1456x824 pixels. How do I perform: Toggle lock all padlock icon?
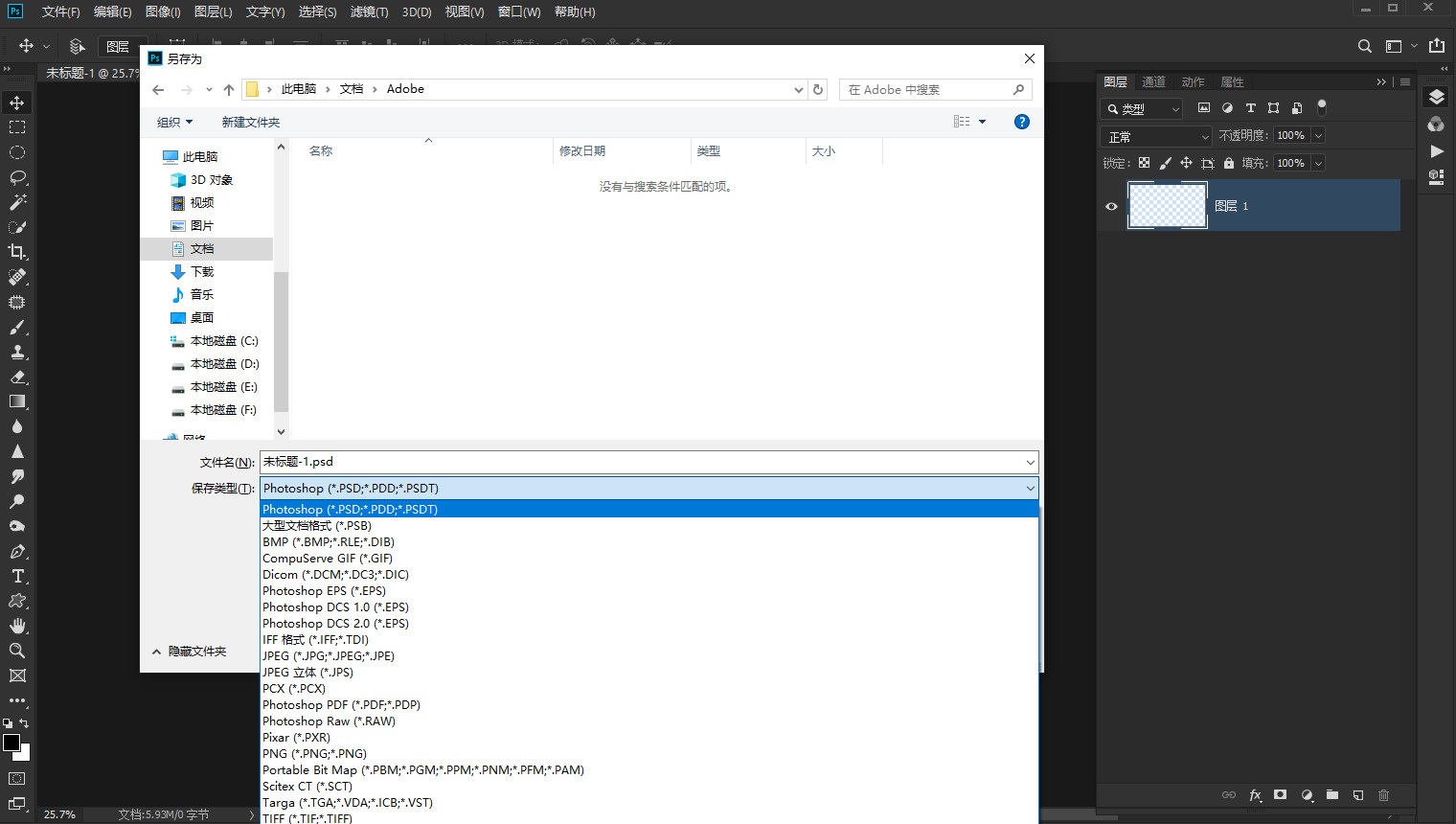[x=1229, y=163]
